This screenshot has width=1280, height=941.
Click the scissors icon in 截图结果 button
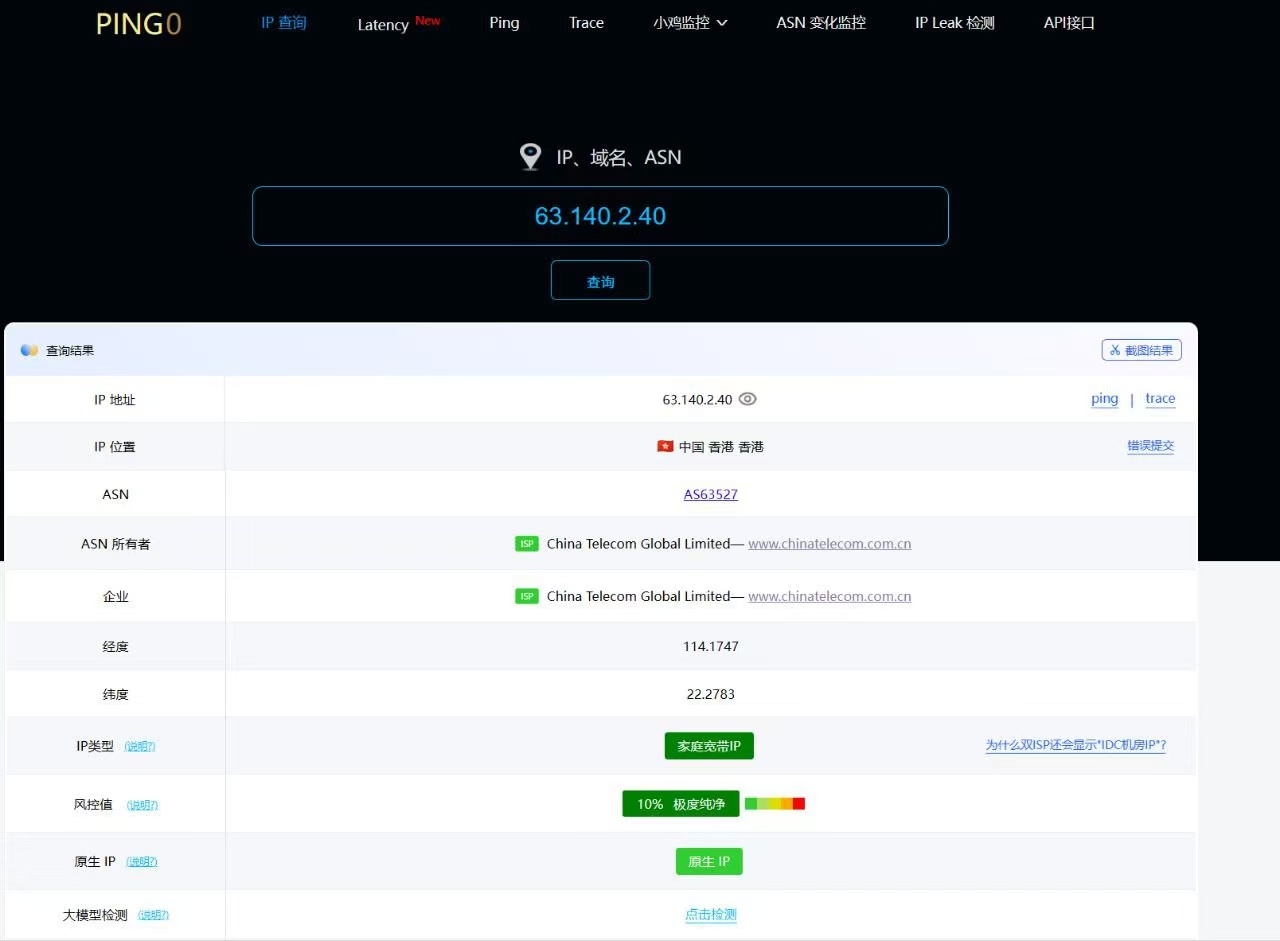[x=1115, y=350]
